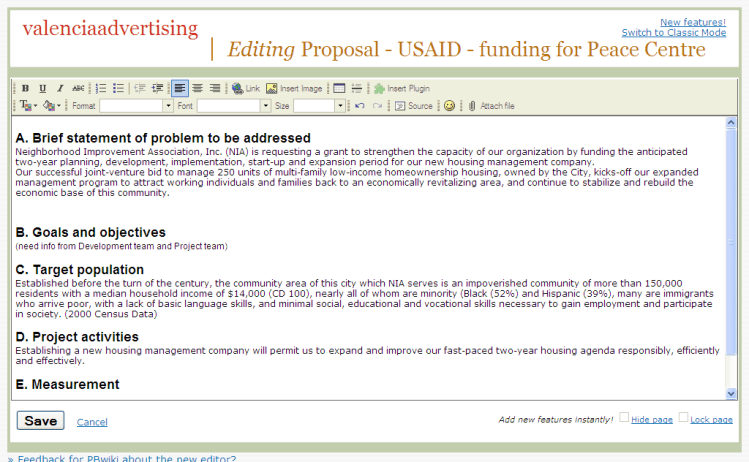This screenshot has width=749, height=462.
Task: Insert a numbered list
Action: pos(101,88)
